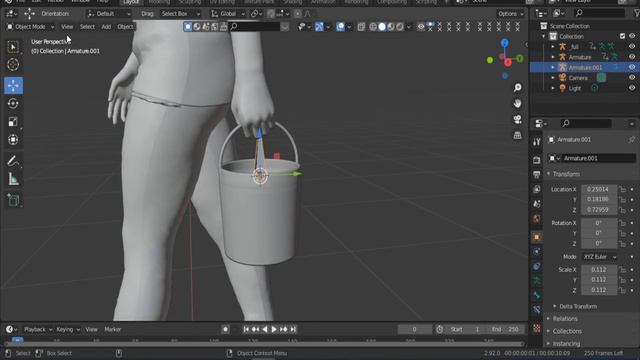The width and height of the screenshot is (640, 360).
Task: Activate the 3D Cursor tool
Action: pyautogui.click(x=13, y=64)
